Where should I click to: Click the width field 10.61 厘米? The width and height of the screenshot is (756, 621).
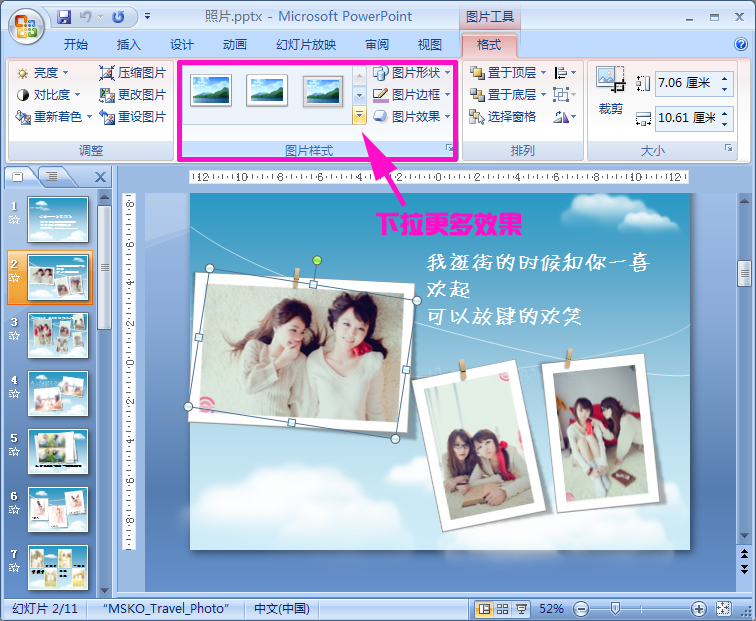[x=688, y=118]
